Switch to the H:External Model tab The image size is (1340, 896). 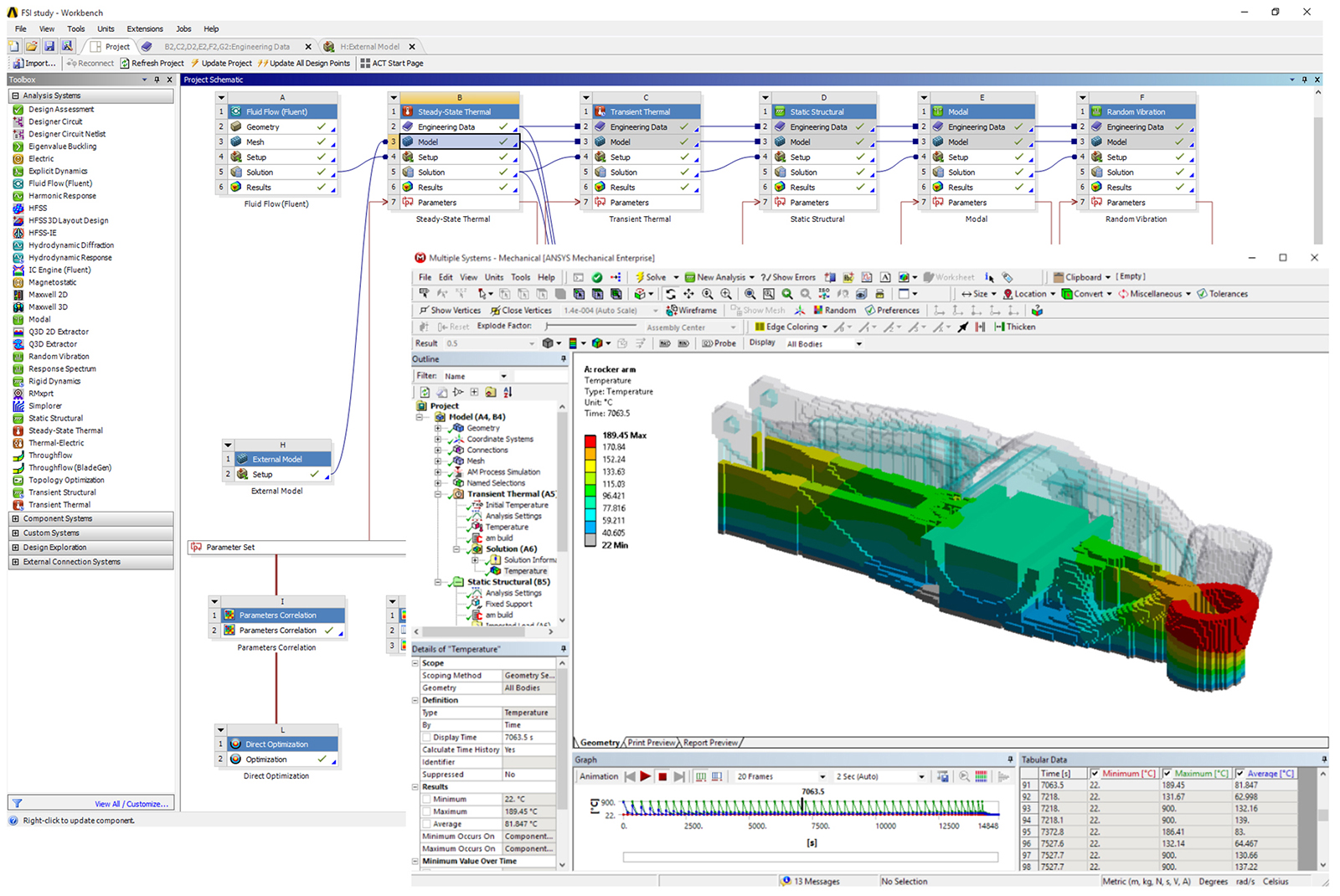point(371,47)
